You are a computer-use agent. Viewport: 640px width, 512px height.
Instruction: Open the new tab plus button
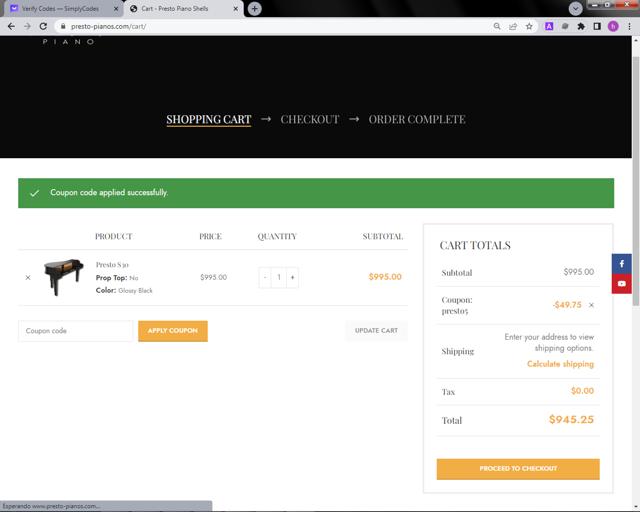point(254,9)
